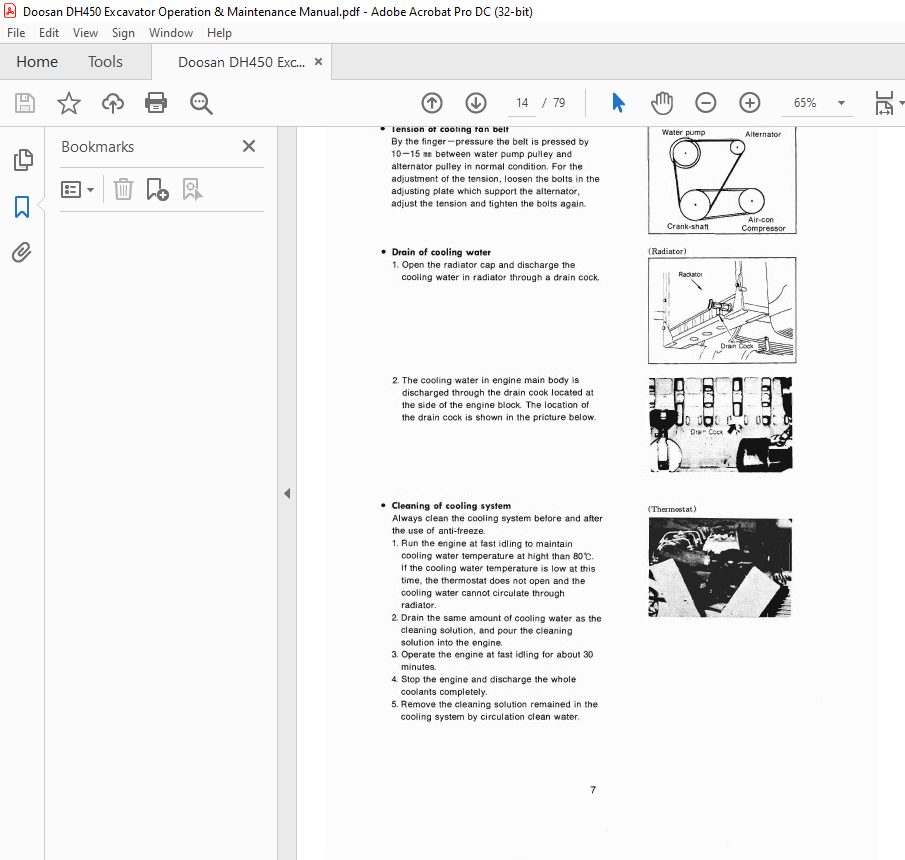
Task: Upload file to cloud icon
Action: pos(113,103)
